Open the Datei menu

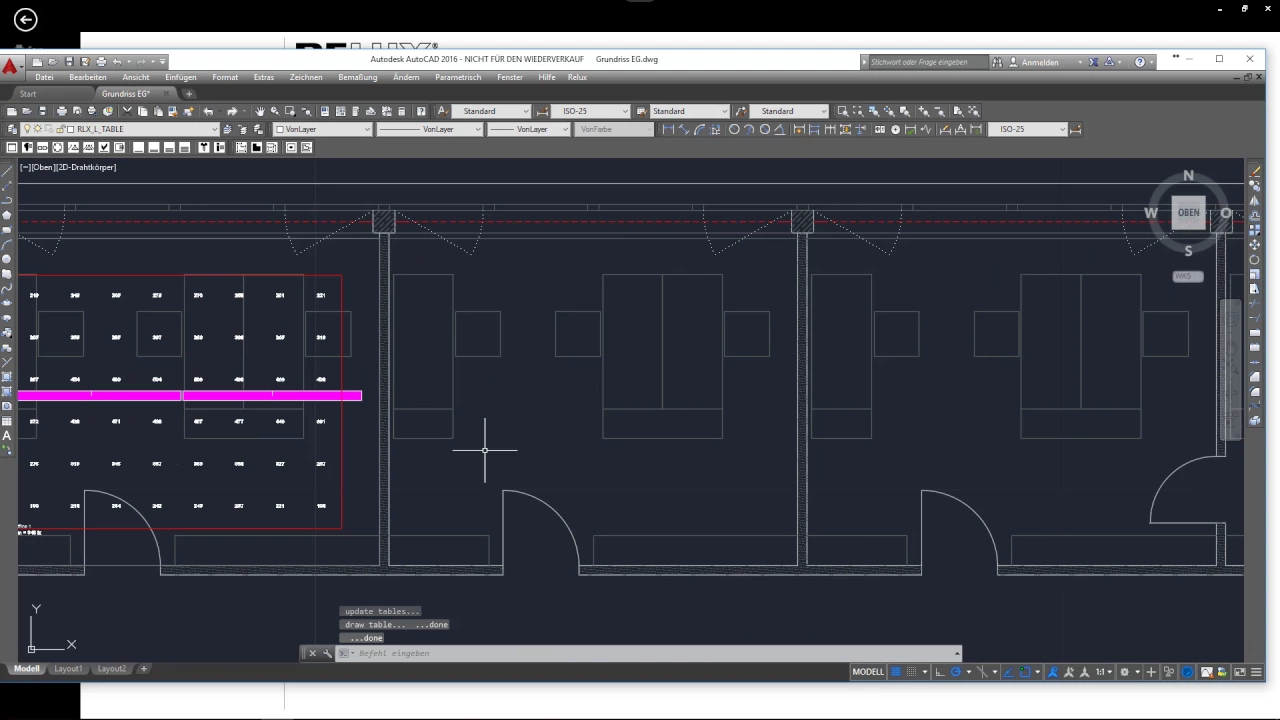44,77
